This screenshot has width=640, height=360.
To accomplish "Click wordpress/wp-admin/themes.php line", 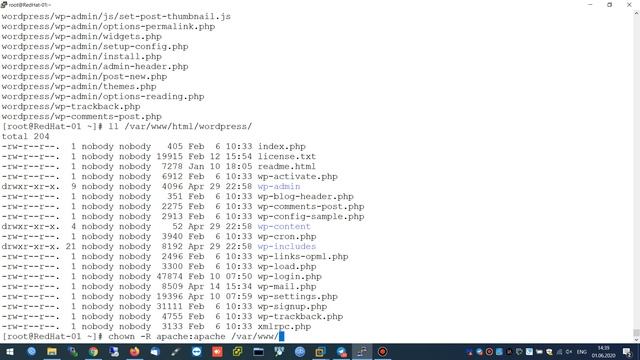I will pos(79,87).
